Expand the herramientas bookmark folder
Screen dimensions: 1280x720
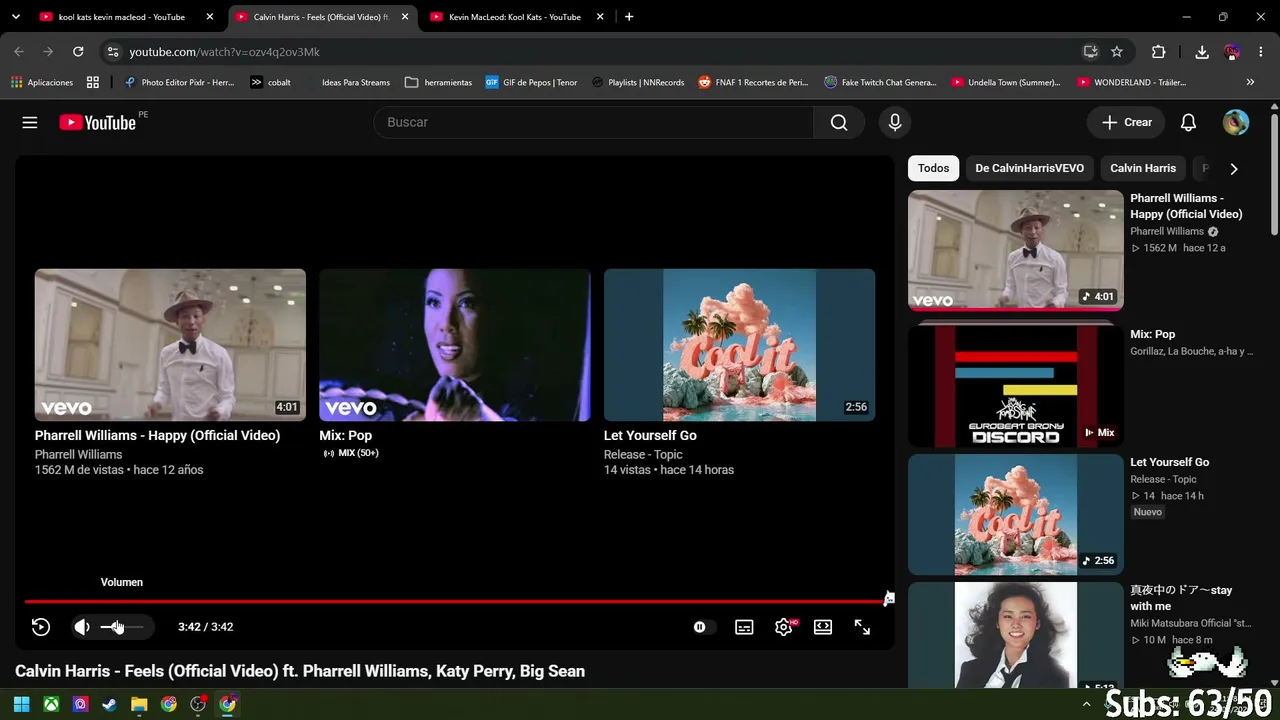pos(438,82)
